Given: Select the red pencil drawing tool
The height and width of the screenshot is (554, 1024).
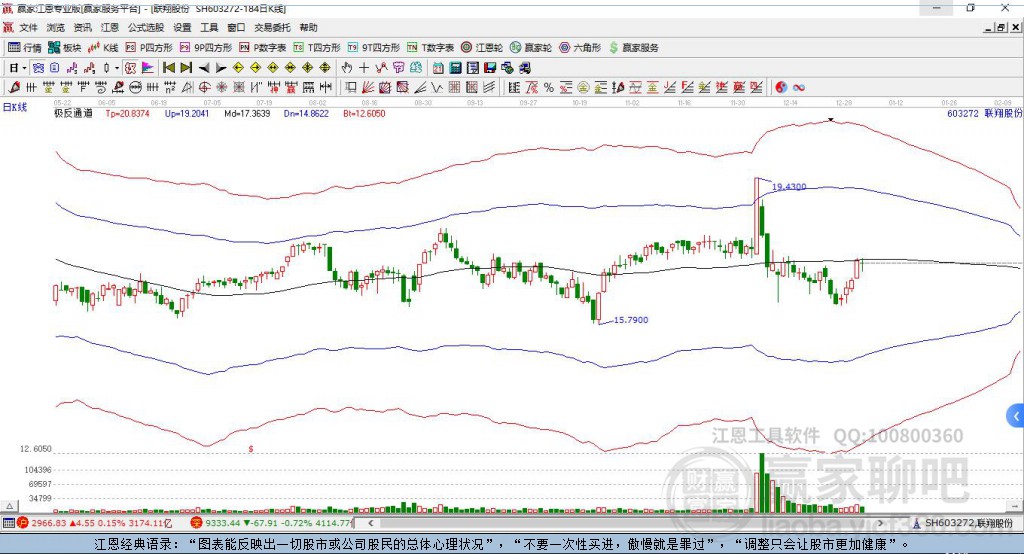Looking at the screenshot, I should coord(14,87).
